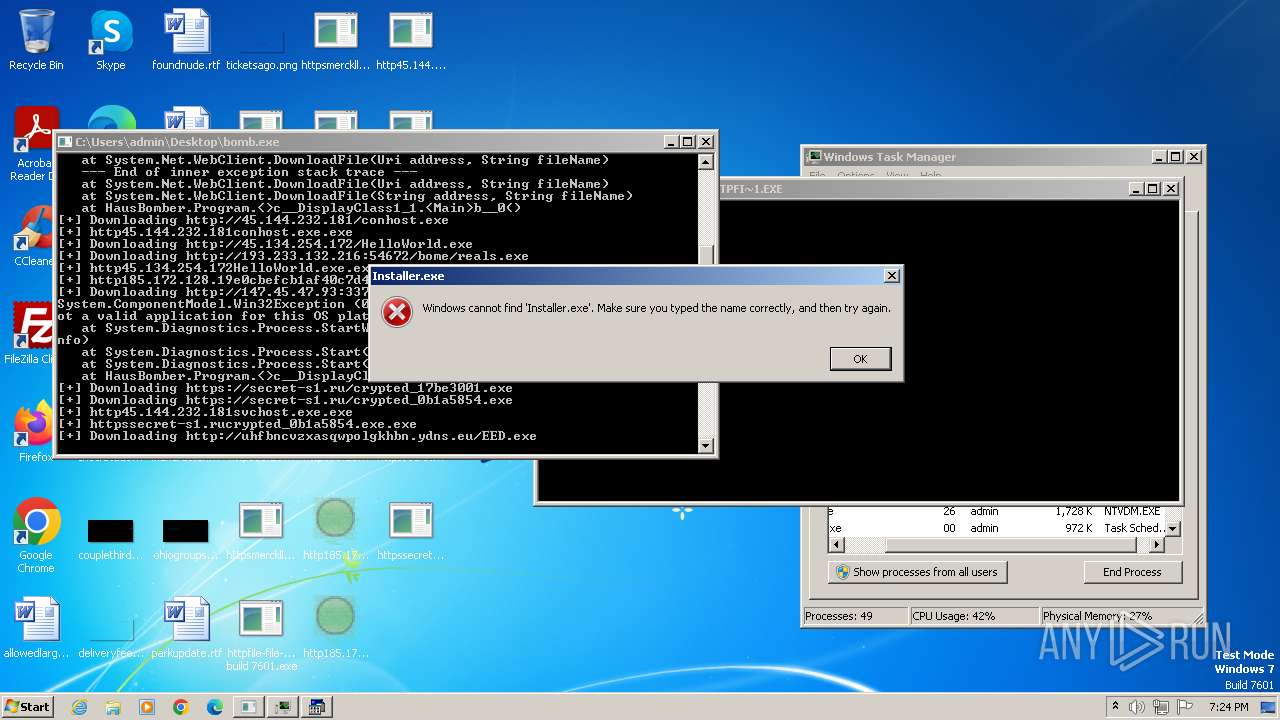Viewport: 1280px width, 720px height.
Task: Select the httpsmerckll executable icon in top row
Action: coord(336,40)
